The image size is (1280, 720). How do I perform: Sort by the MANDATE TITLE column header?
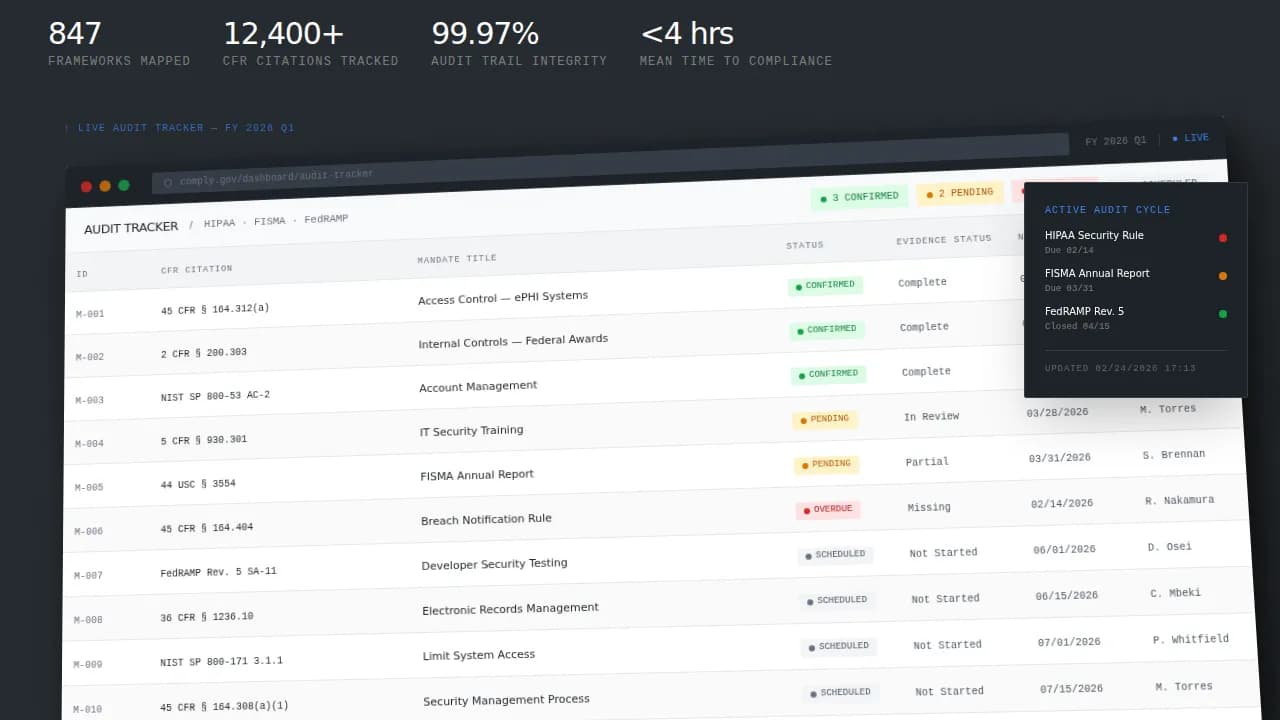pyautogui.click(x=457, y=259)
